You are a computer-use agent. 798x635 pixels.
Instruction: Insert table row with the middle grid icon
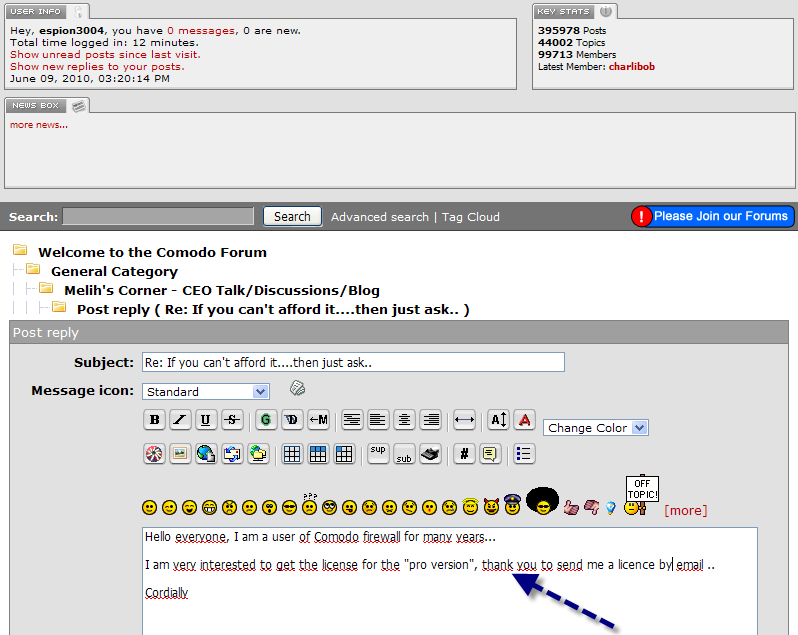(x=318, y=453)
